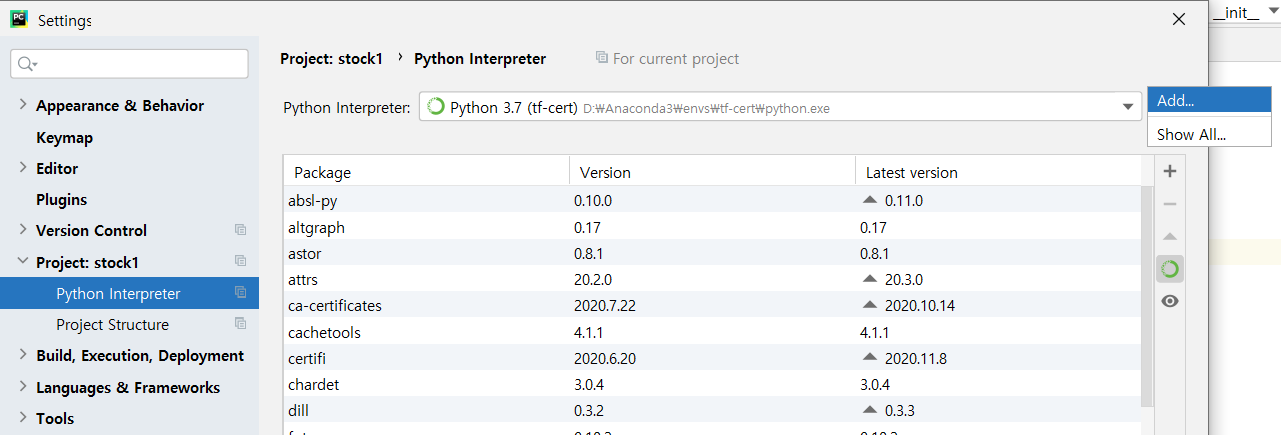Select the astor package row

pyautogui.click(x=712, y=253)
